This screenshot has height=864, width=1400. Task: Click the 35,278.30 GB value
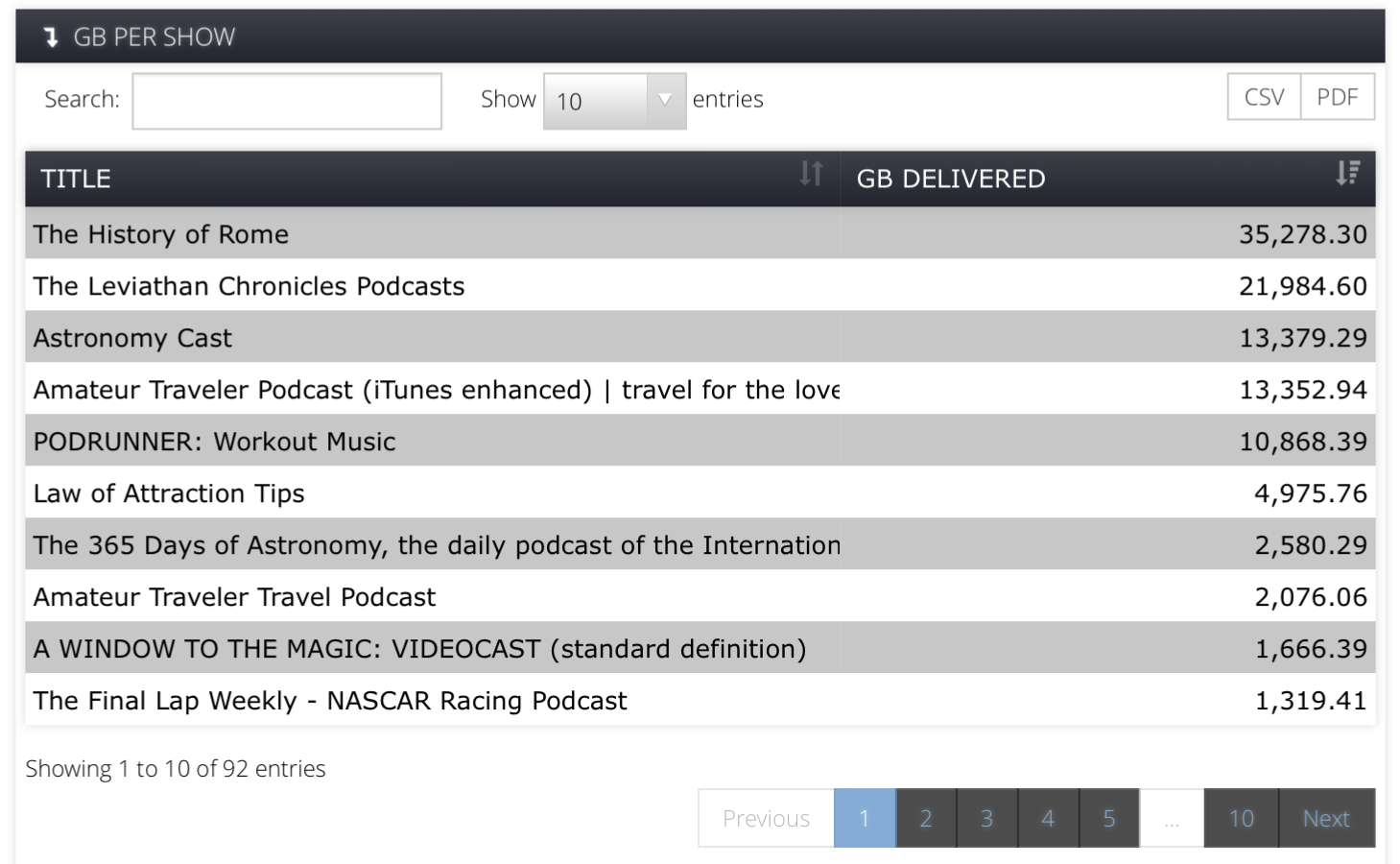pos(1302,234)
